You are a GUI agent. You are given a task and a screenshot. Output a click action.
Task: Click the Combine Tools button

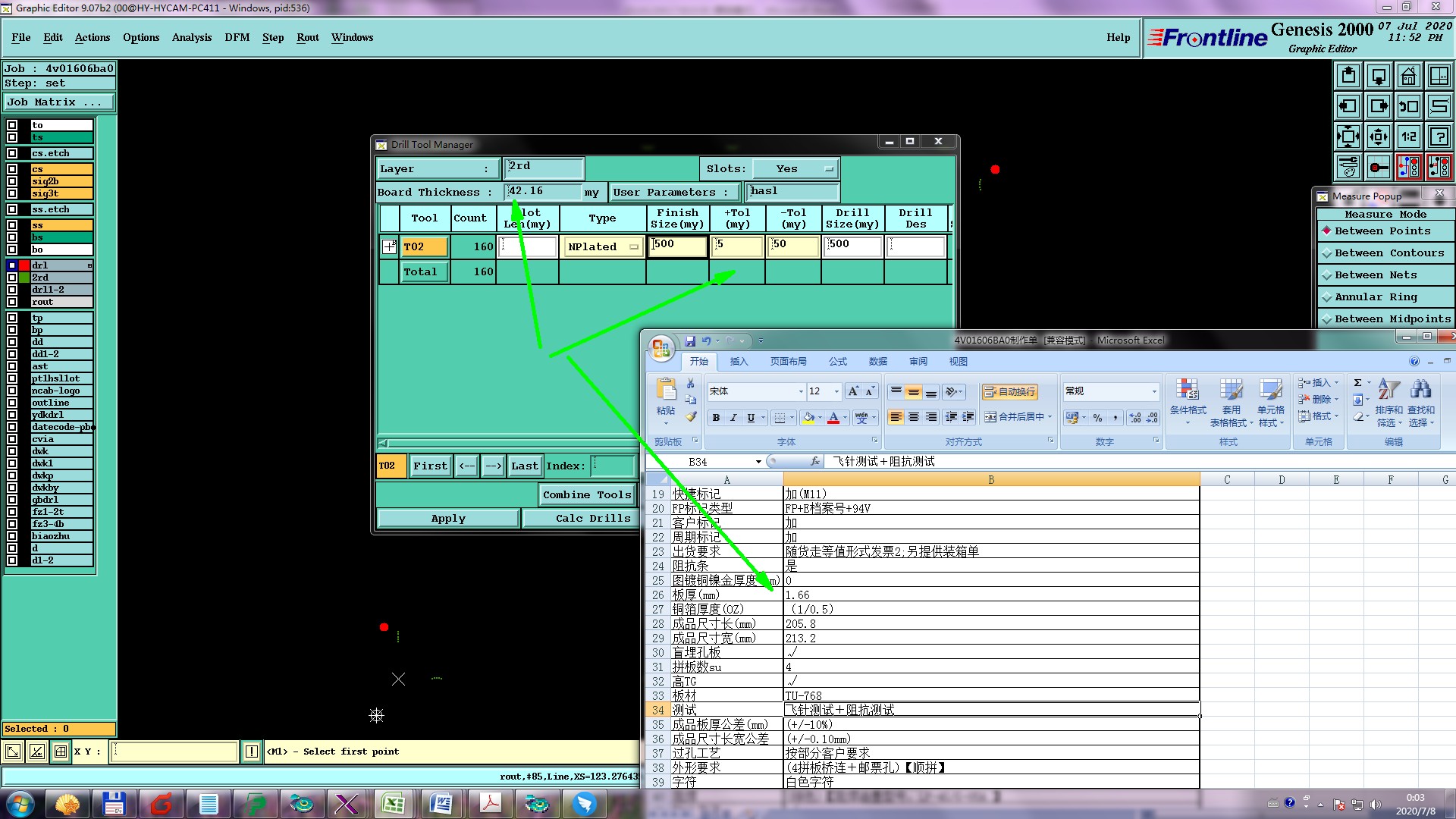tap(587, 495)
